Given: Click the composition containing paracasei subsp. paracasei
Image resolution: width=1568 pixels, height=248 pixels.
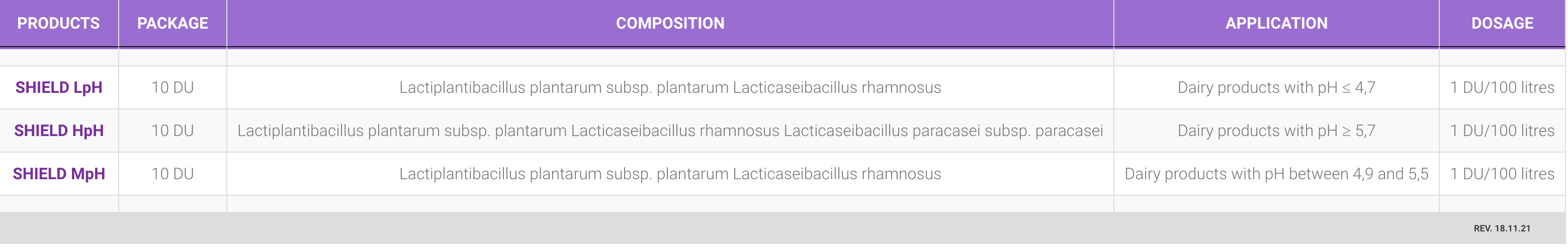Looking at the screenshot, I should (x=670, y=131).
